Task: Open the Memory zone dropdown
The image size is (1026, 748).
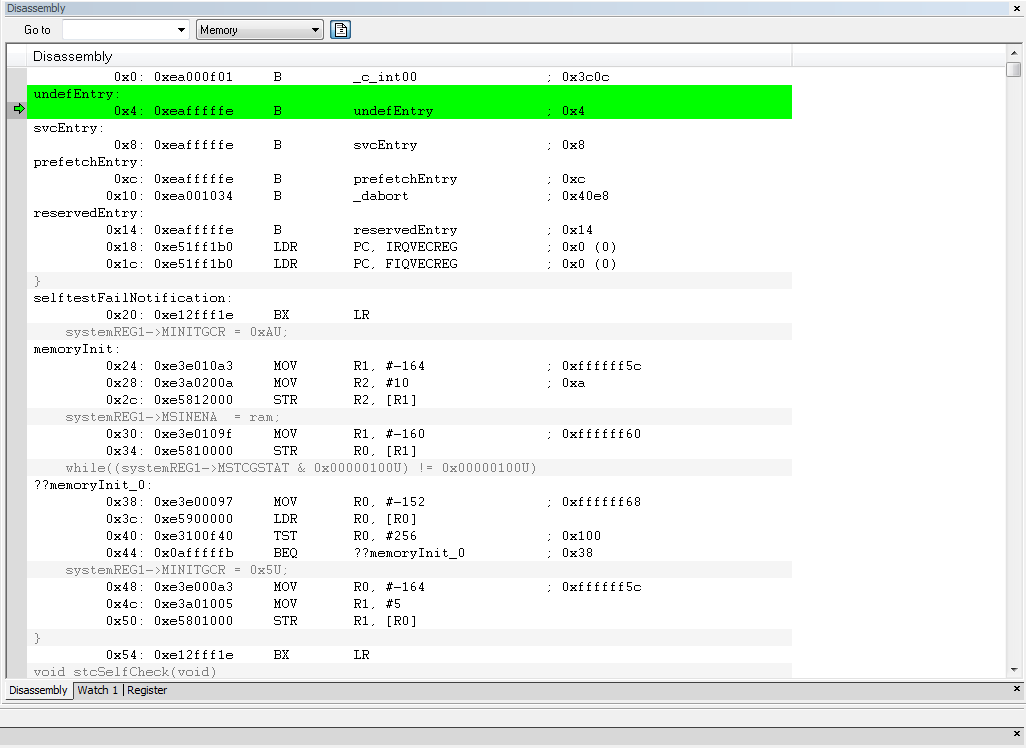Action: tap(260, 30)
